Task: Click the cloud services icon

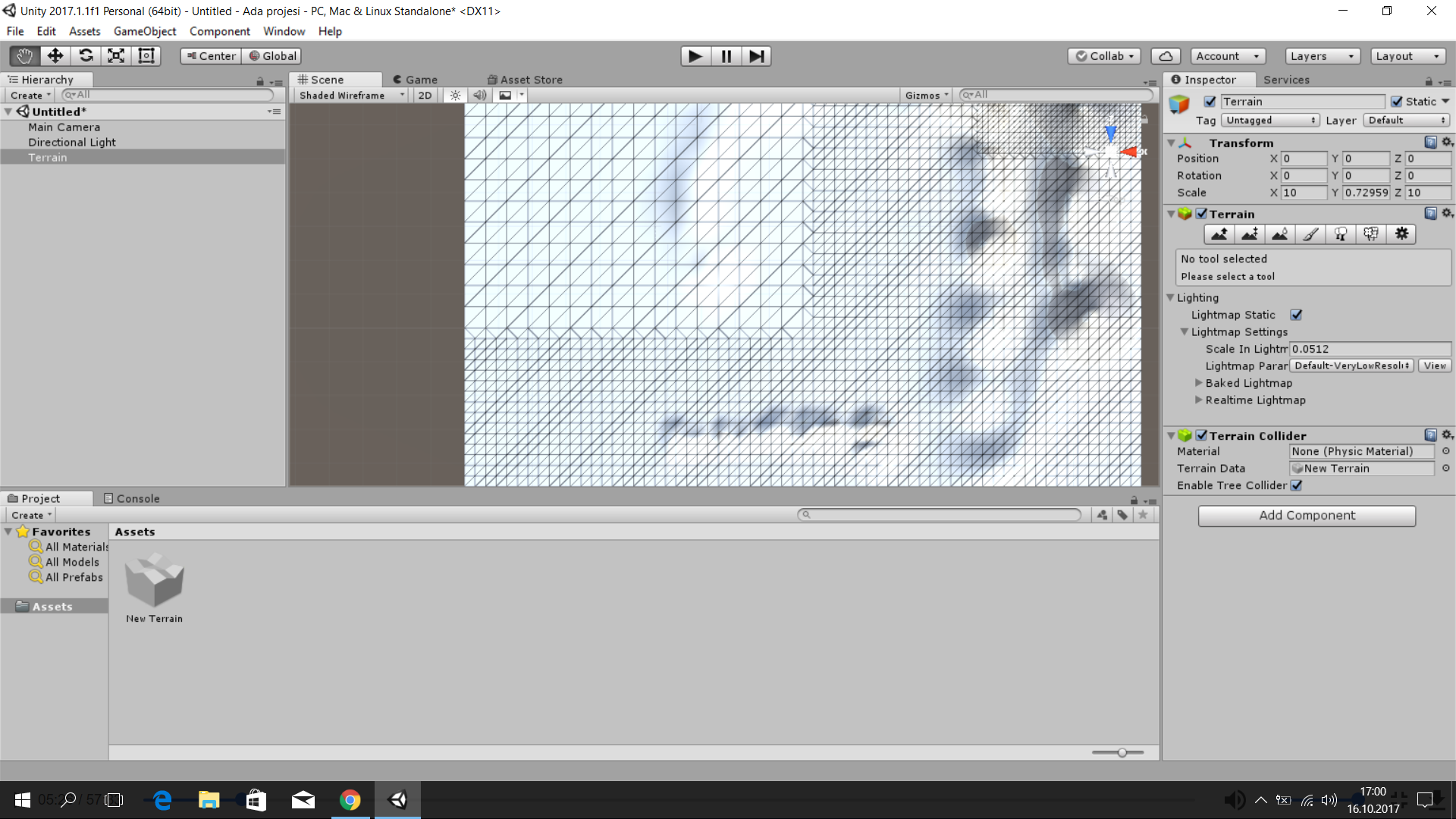Action: coord(1166,56)
